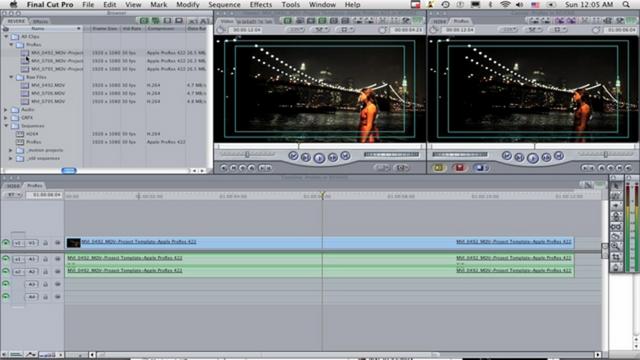640x360 pixels.
Task: Open the Generator pop-up in the Viewer
Action: point(401,168)
